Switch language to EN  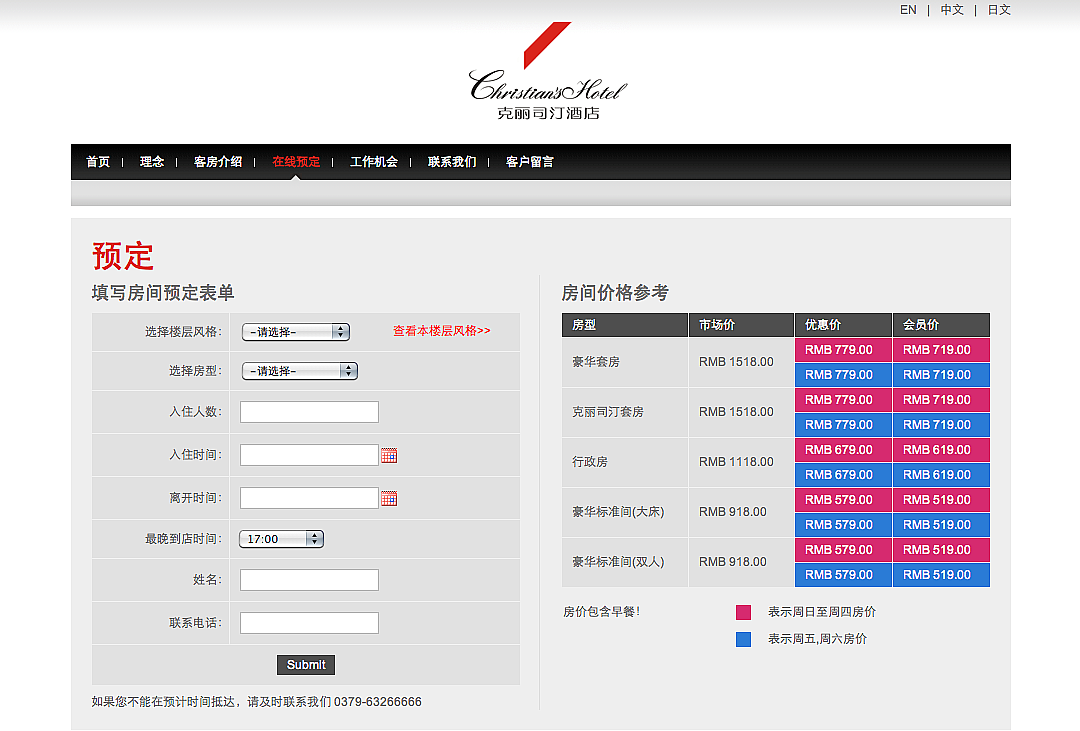point(908,10)
